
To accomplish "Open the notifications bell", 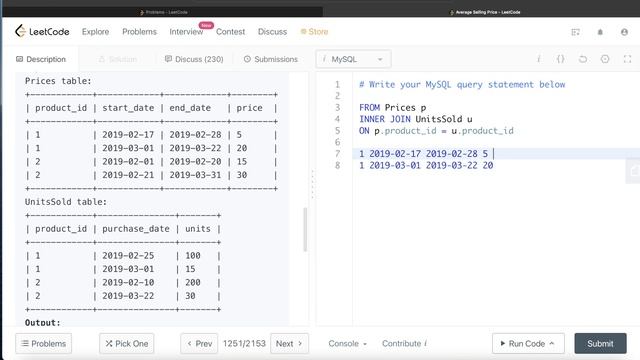I will [600, 32].
